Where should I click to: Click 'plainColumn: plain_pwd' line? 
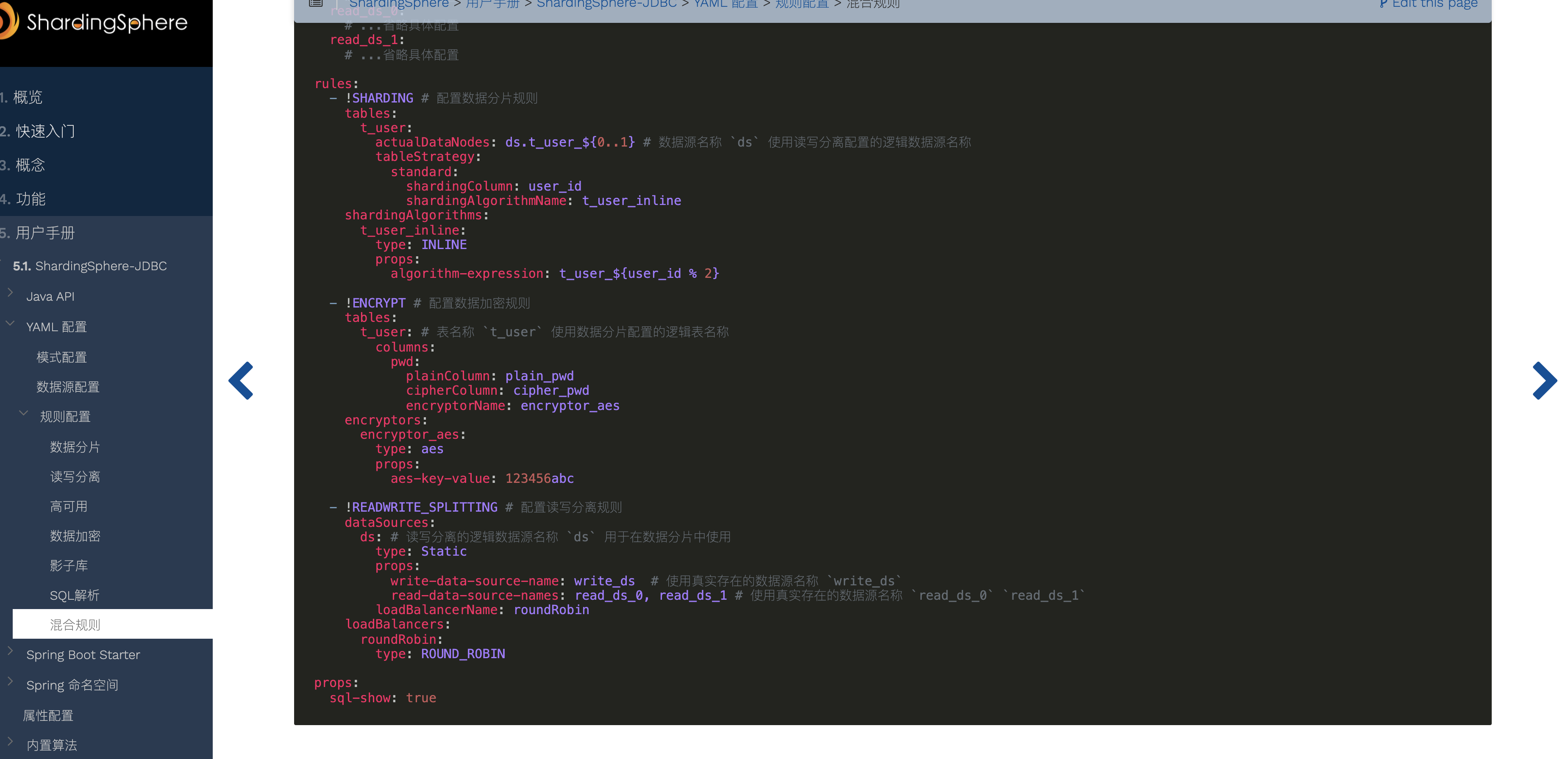pyautogui.click(x=489, y=376)
